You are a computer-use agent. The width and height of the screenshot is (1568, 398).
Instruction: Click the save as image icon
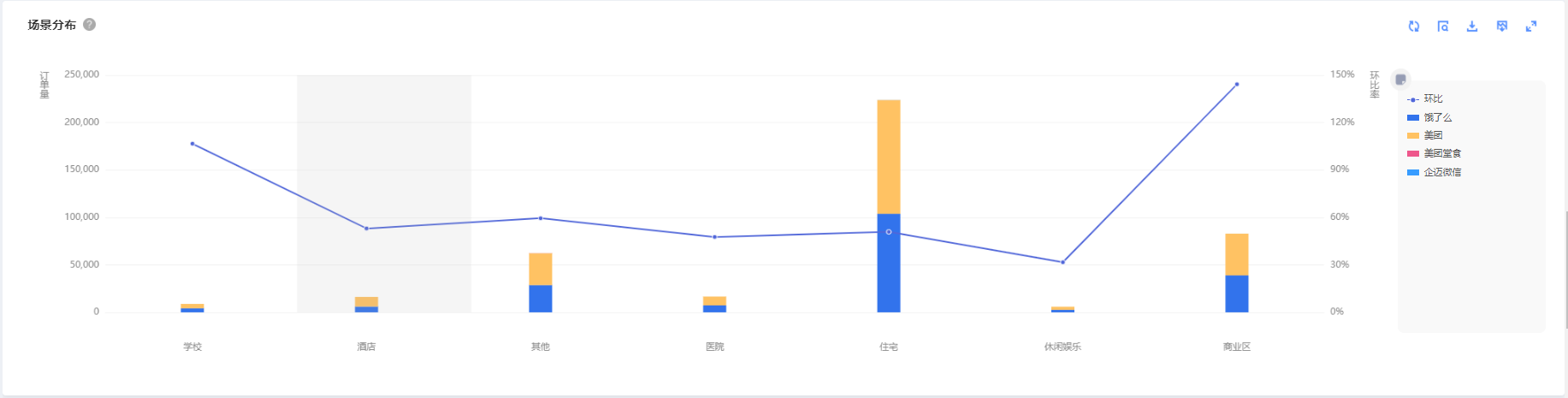pyautogui.click(x=1502, y=27)
